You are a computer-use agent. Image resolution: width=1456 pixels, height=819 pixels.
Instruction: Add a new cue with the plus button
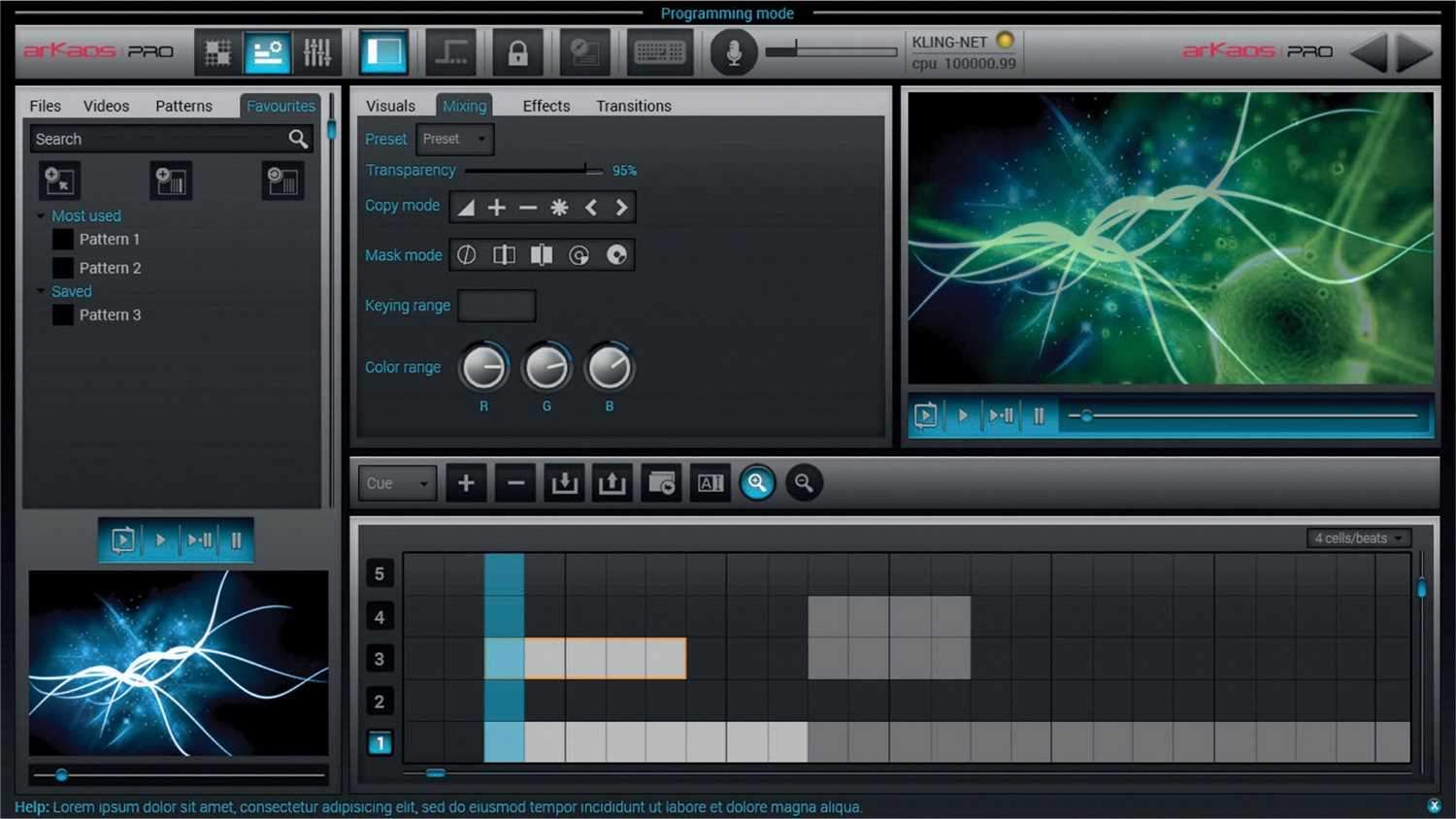tap(466, 482)
